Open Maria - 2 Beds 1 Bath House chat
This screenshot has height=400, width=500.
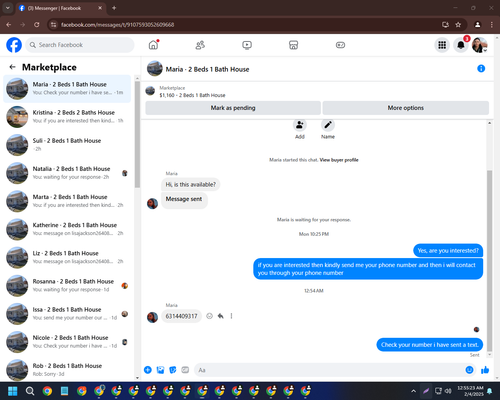67,89
